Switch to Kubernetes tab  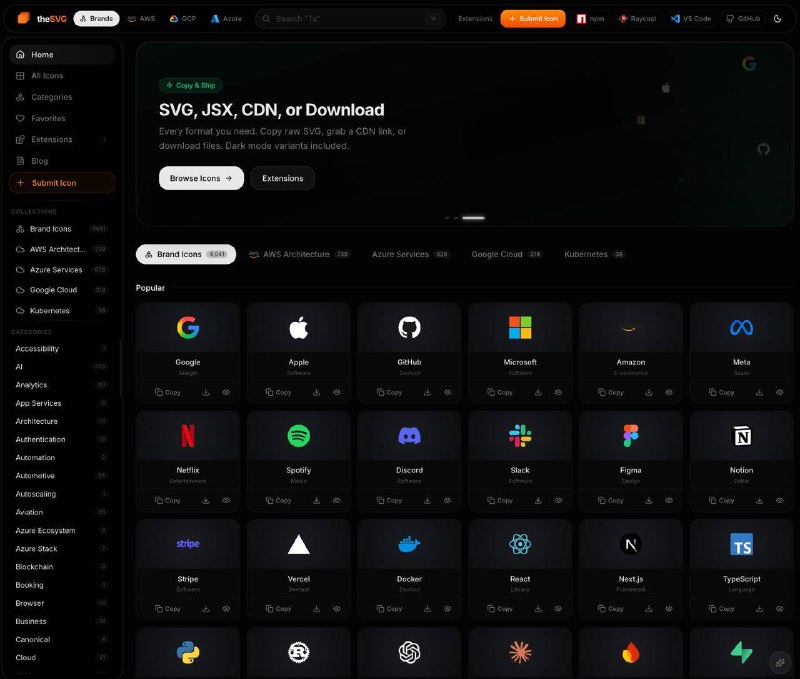594,254
